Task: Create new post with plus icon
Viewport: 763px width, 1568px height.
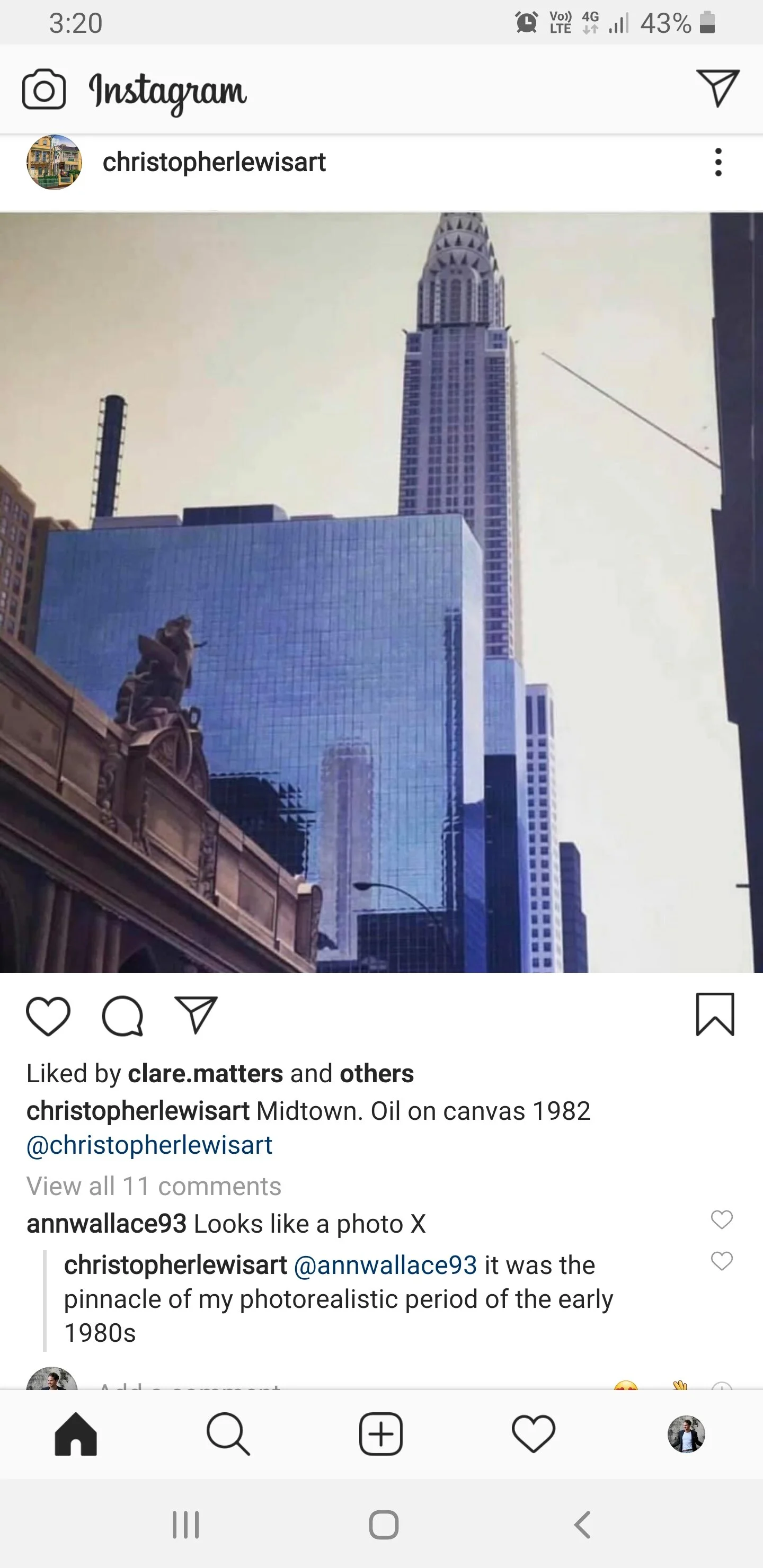Action: [381, 1434]
